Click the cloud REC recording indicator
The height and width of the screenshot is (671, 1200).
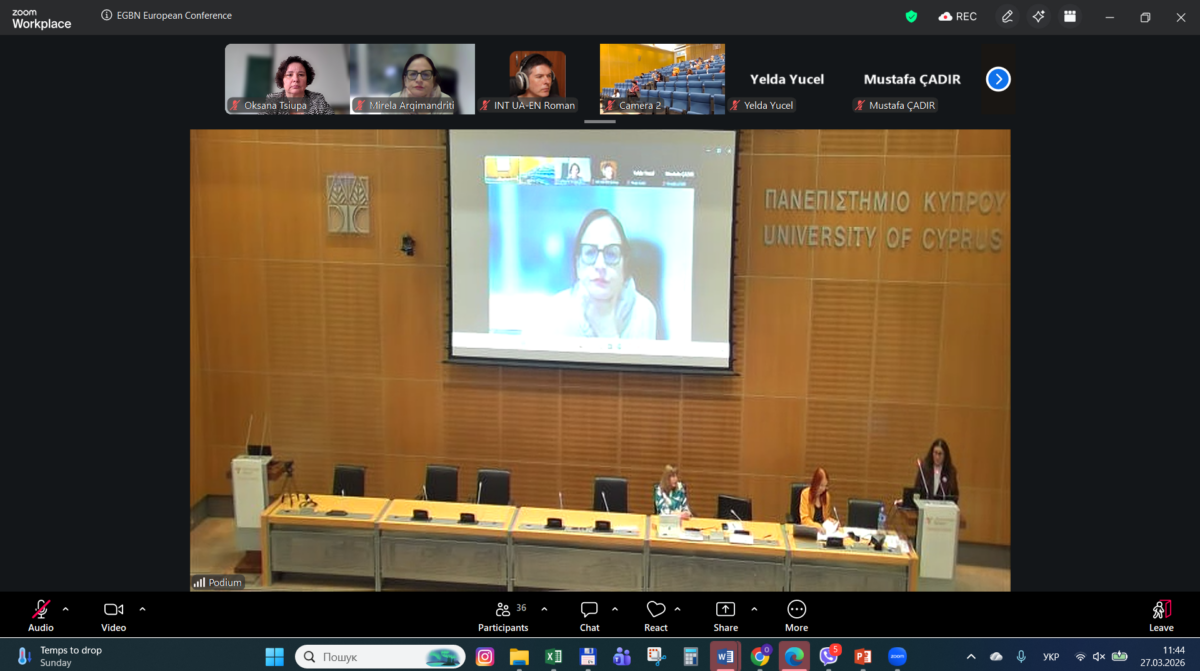(957, 16)
